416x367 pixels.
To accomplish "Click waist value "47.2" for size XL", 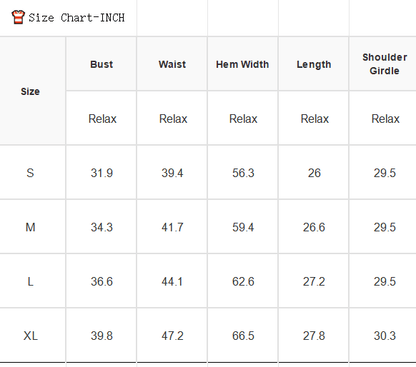I will click(x=172, y=336).
